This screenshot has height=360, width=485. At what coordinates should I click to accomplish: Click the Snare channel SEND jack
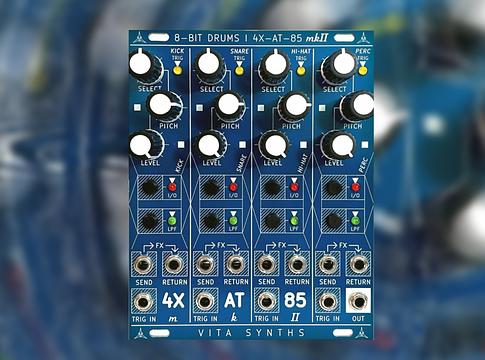(205, 264)
